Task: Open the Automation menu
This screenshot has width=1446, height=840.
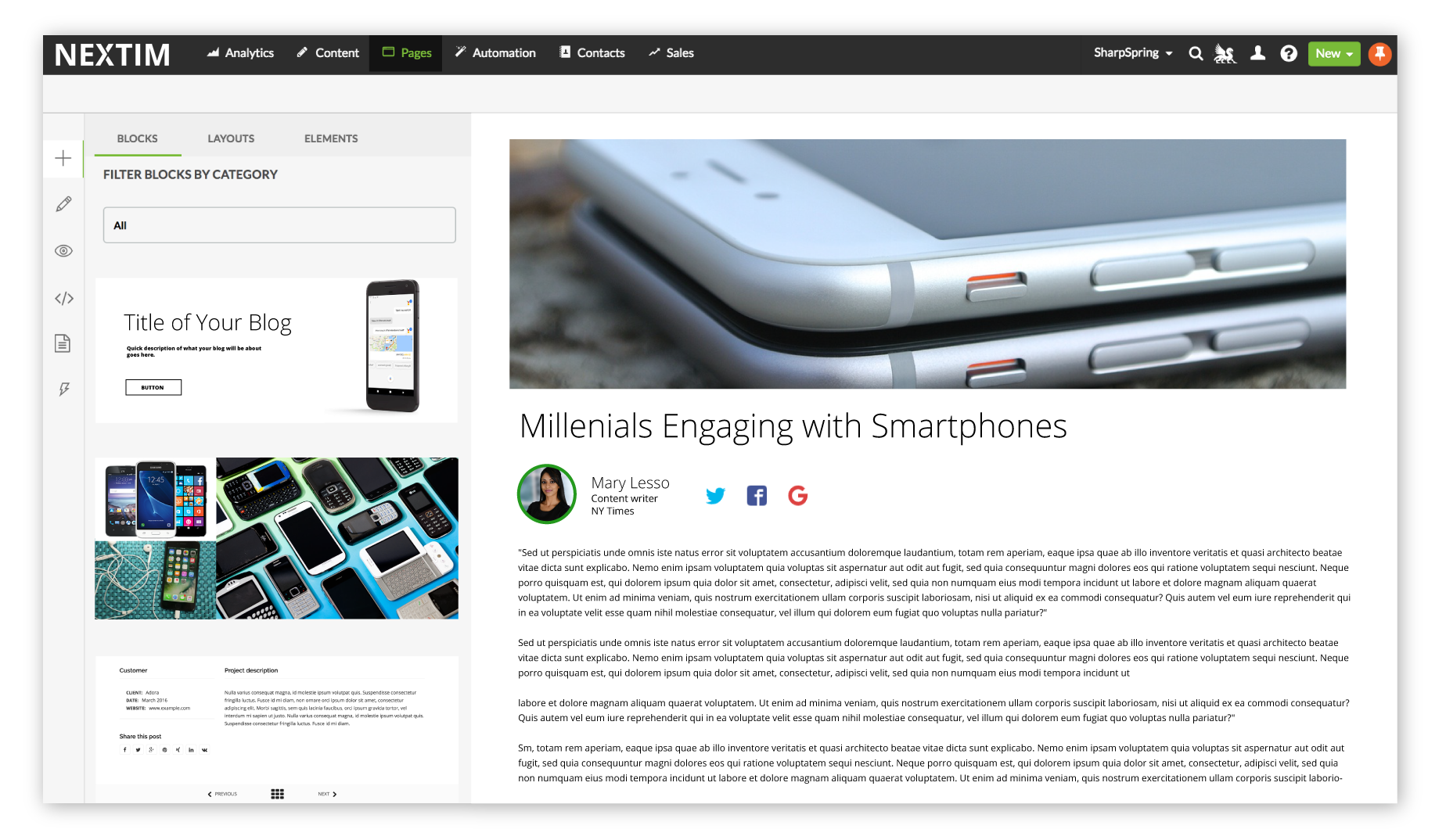Action: (495, 52)
